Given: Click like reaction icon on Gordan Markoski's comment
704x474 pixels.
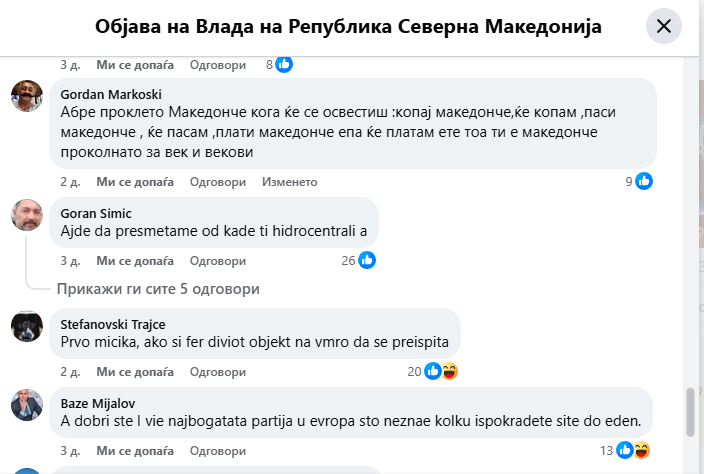Looking at the screenshot, I should (x=644, y=182).
